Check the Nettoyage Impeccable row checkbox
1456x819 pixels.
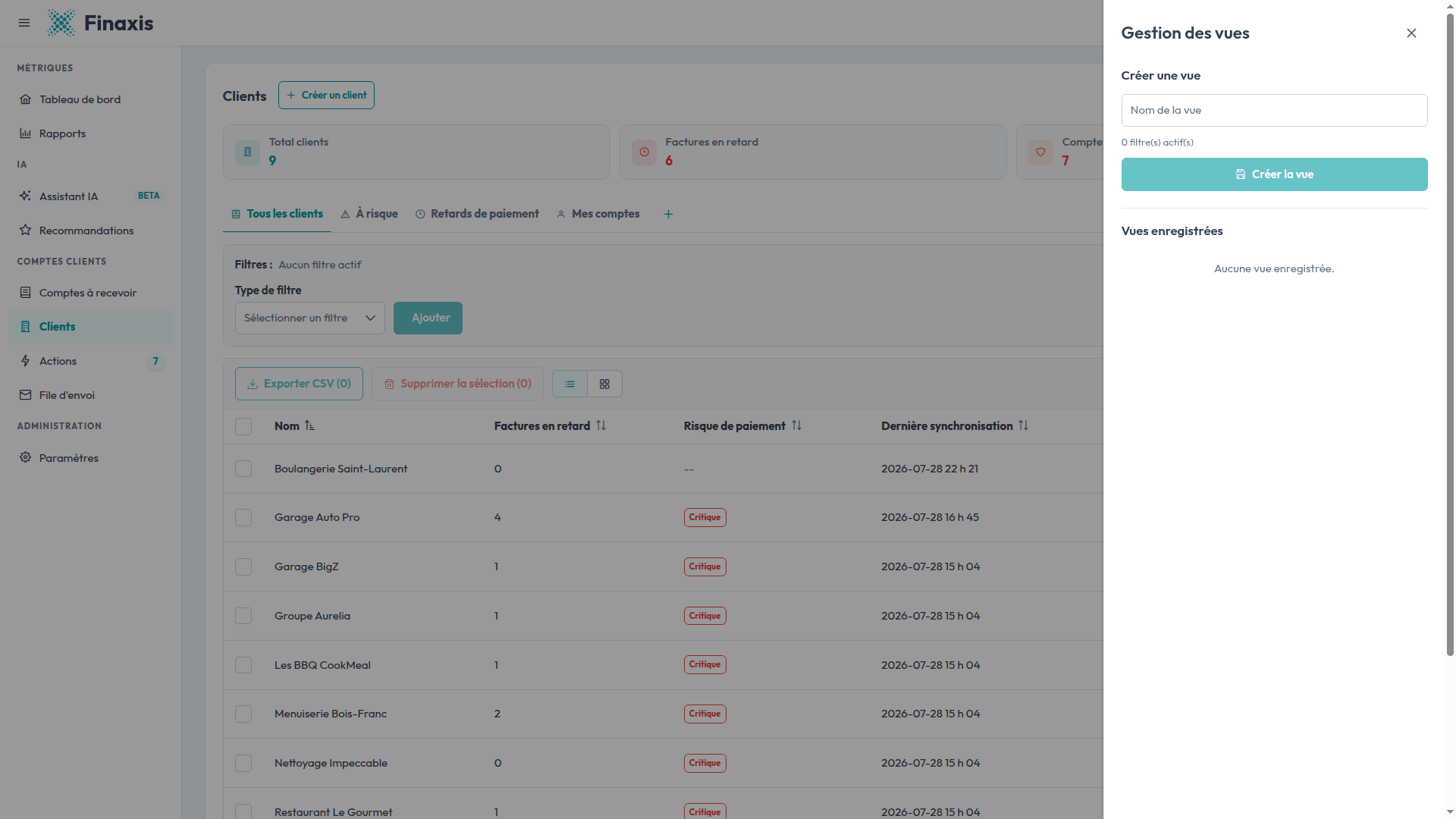point(243,764)
